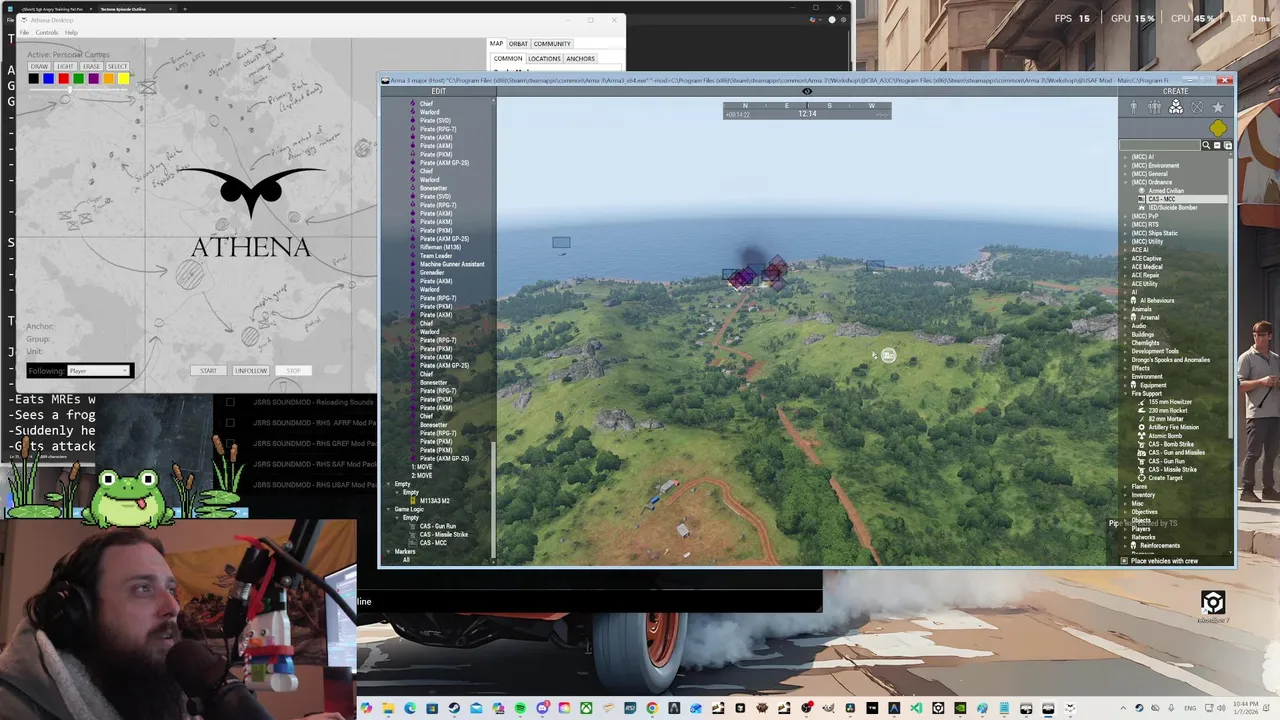The image size is (1280, 720).
Task: Toggle JSRS SOUNDMOD Reloading Sounds checkbox
Action: click(x=230, y=402)
